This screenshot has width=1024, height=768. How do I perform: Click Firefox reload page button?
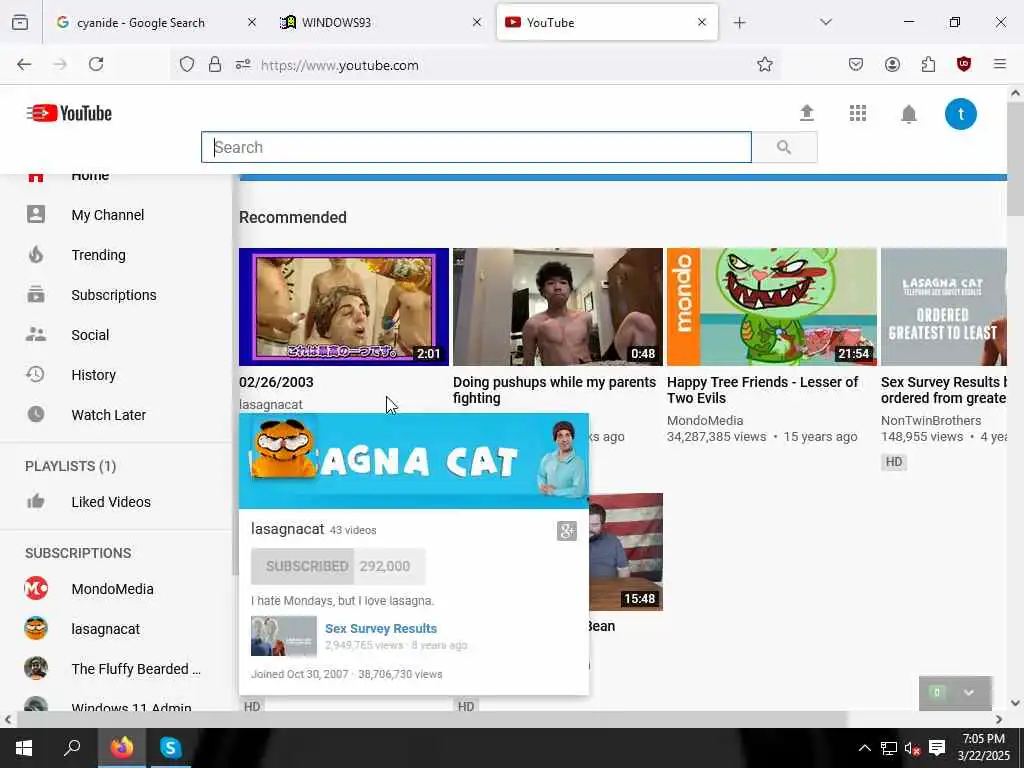pyautogui.click(x=96, y=64)
